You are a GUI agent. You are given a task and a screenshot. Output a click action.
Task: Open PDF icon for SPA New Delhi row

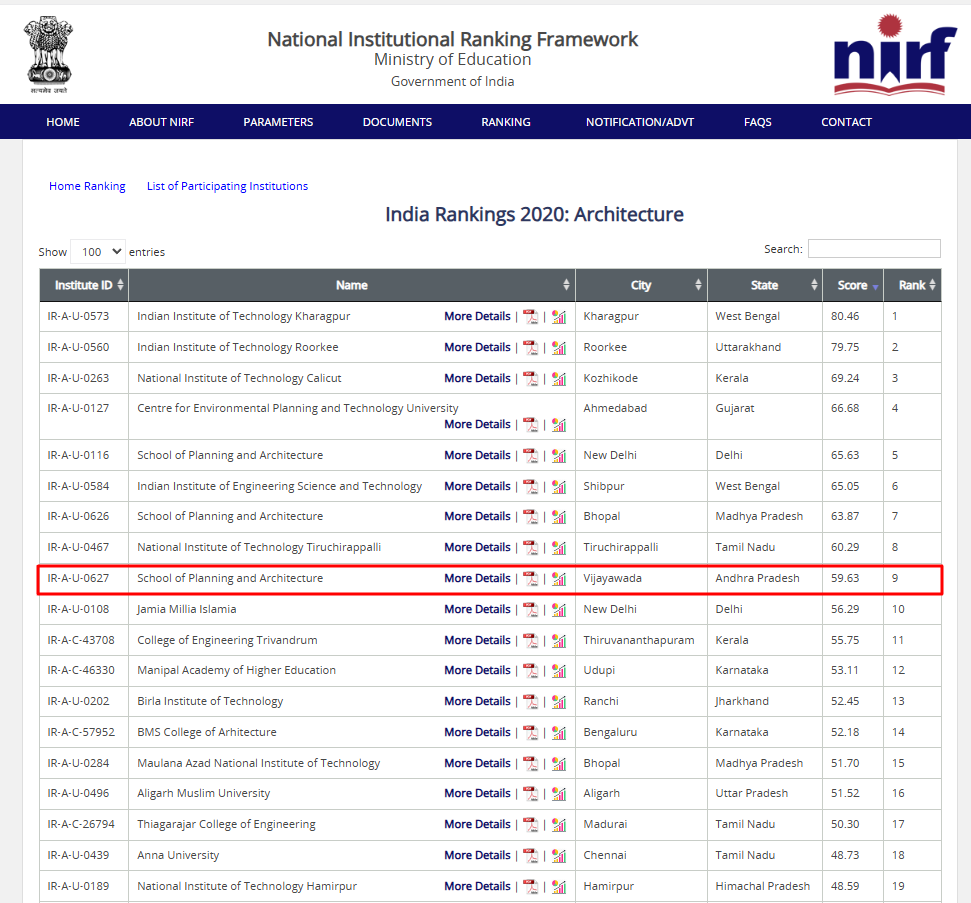pos(531,455)
